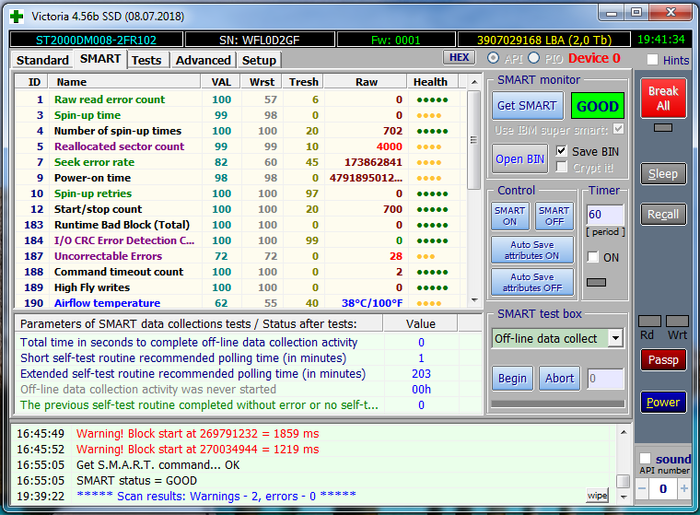Click the Extended self-test polling time row
Image resolution: width=700 pixels, height=515 pixels.
click(x=248, y=374)
